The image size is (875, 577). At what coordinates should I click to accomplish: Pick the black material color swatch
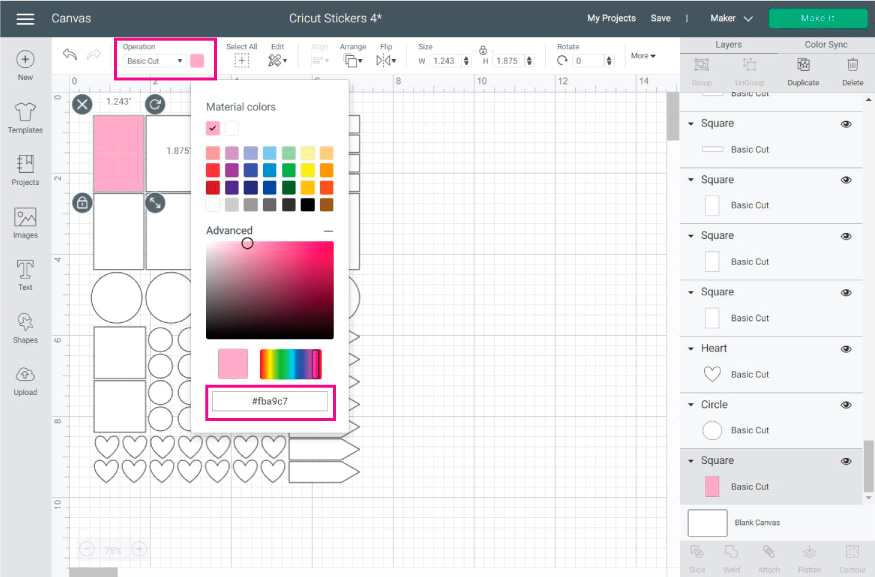pos(307,205)
